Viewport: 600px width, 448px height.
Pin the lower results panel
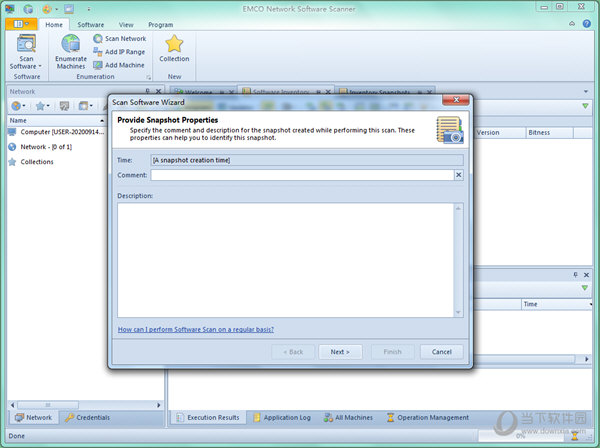pos(576,275)
